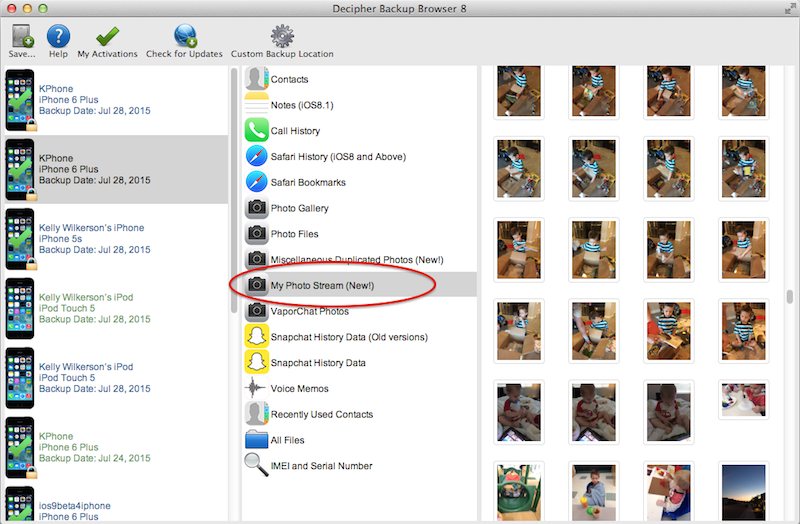Select My Photo Stream camera icon

pyautogui.click(x=256, y=285)
